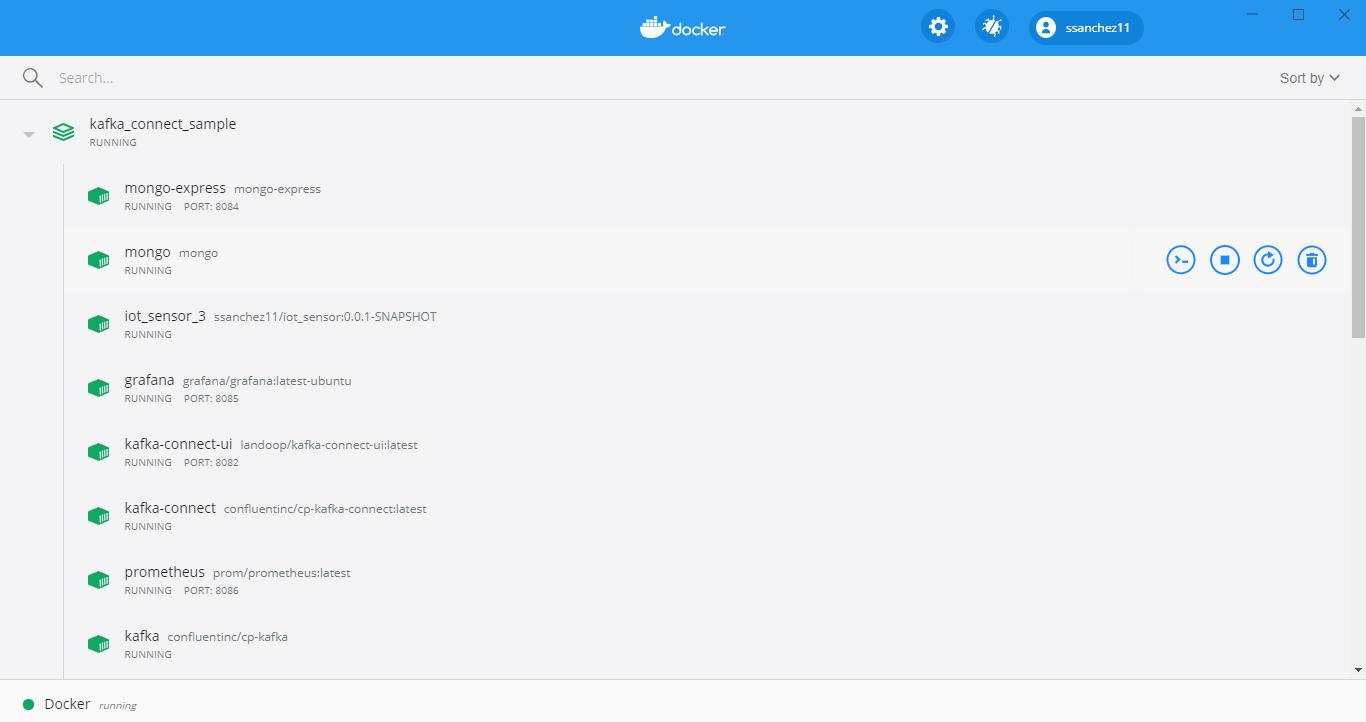
Task: Restart the mongo container
Action: pos(1268,260)
